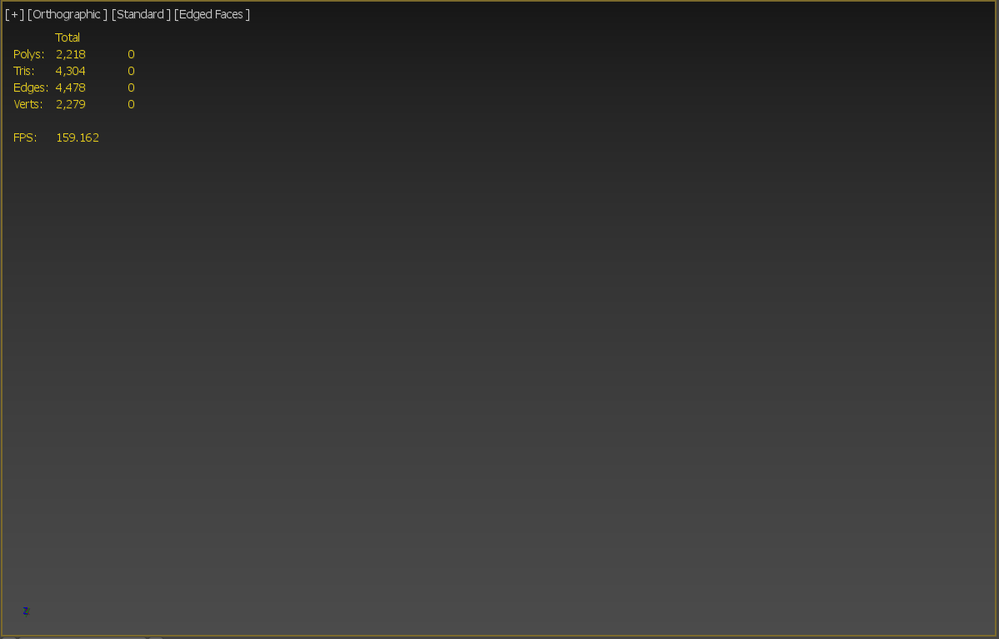Click the Tris total value 4,304
This screenshot has width=999, height=639.
coord(70,71)
